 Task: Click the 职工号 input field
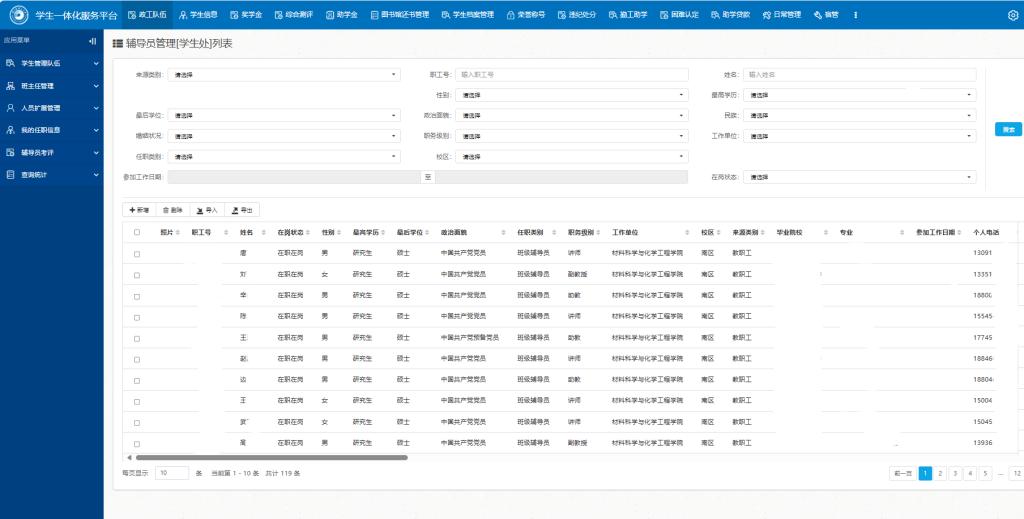coord(572,75)
